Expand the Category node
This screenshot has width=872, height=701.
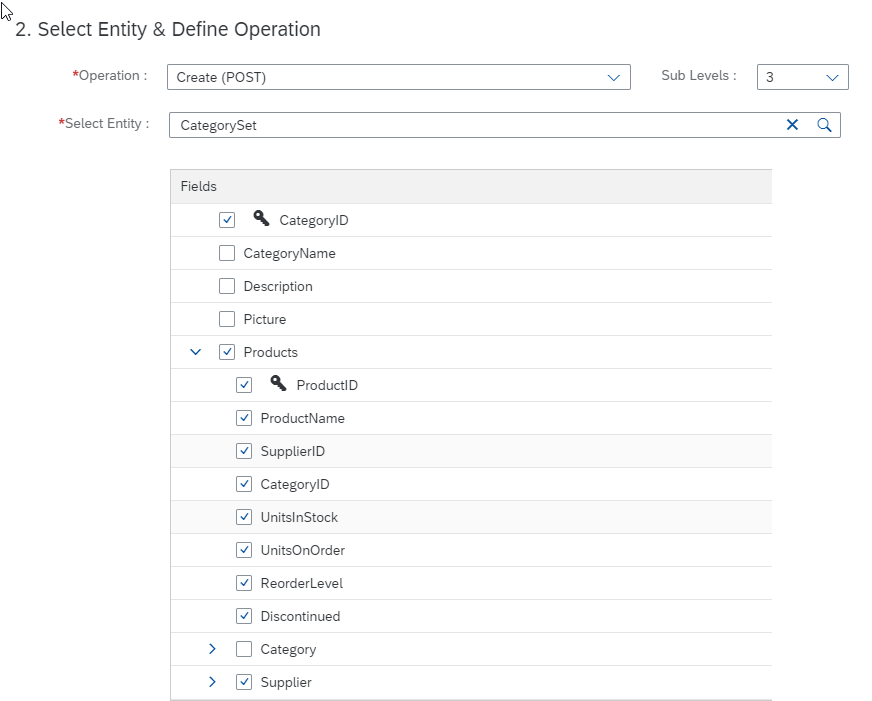[211, 649]
